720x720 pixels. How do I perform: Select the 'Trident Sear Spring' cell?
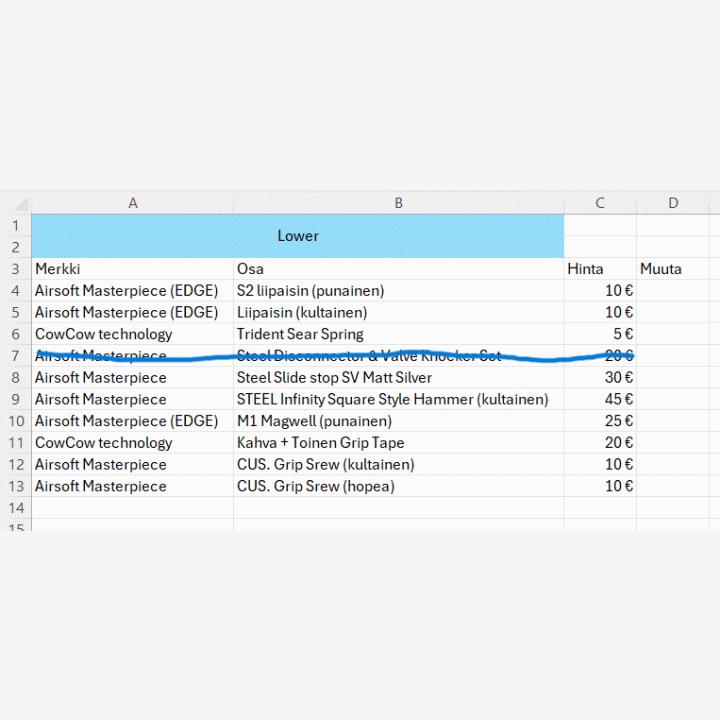pos(398,334)
